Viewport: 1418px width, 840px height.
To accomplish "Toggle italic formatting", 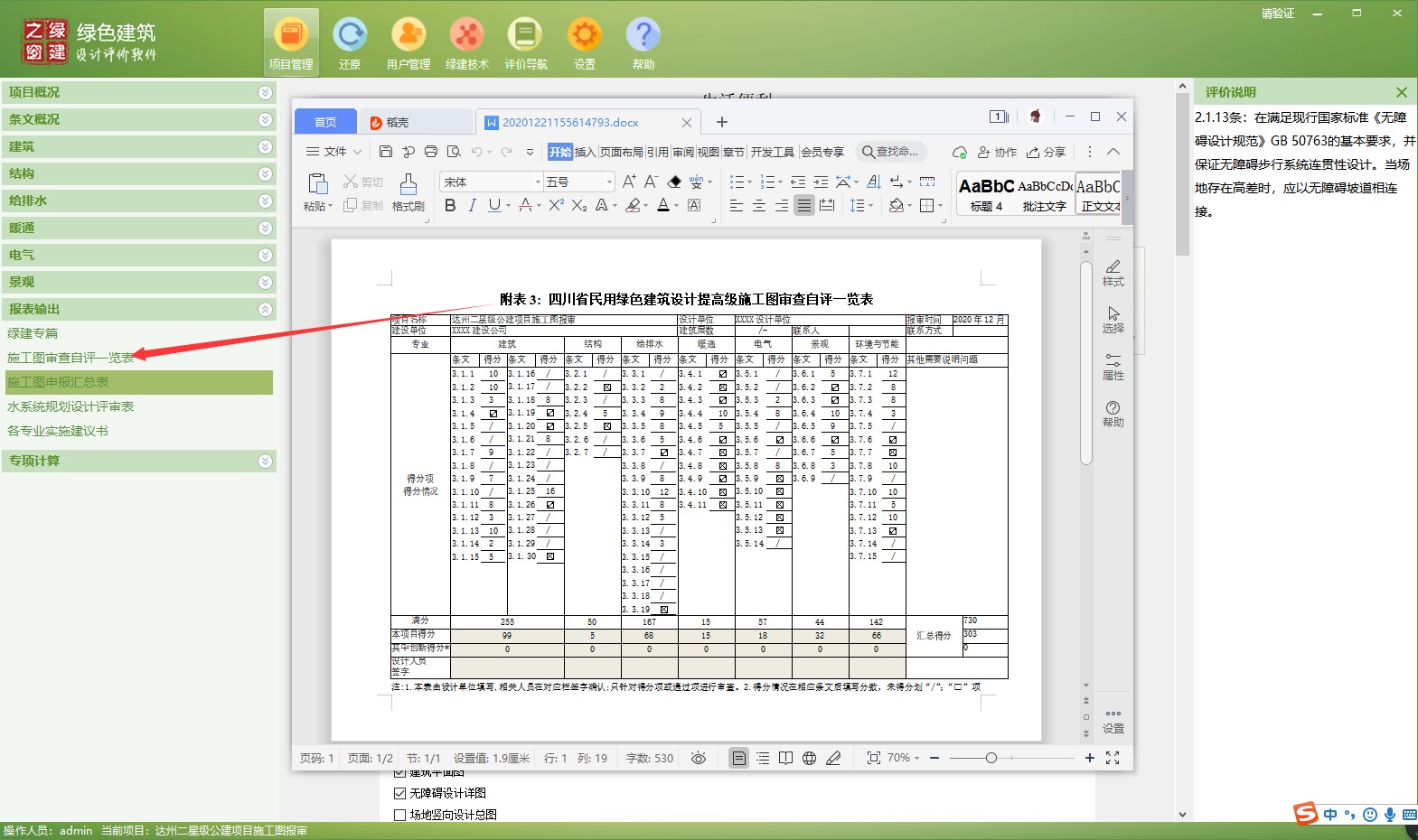I will [x=472, y=206].
